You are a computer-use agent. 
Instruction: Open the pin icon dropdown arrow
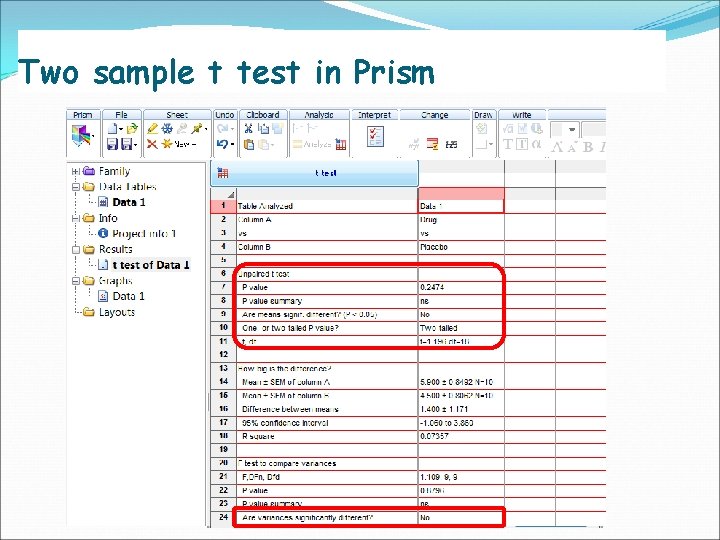(206, 129)
